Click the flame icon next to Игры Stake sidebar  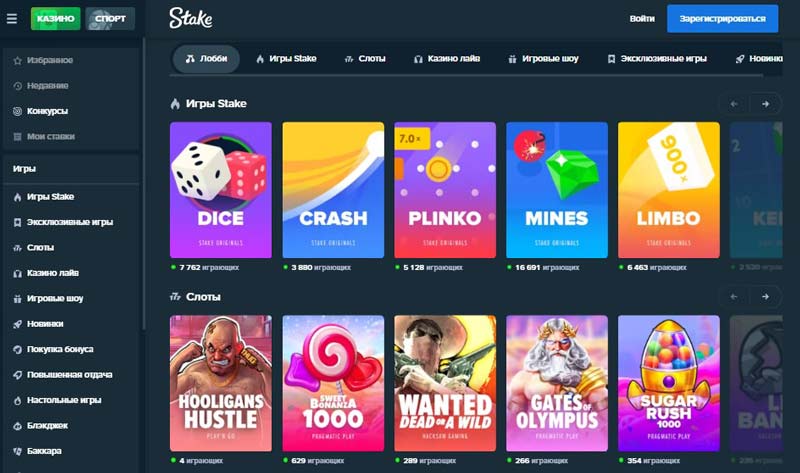click(x=17, y=197)
